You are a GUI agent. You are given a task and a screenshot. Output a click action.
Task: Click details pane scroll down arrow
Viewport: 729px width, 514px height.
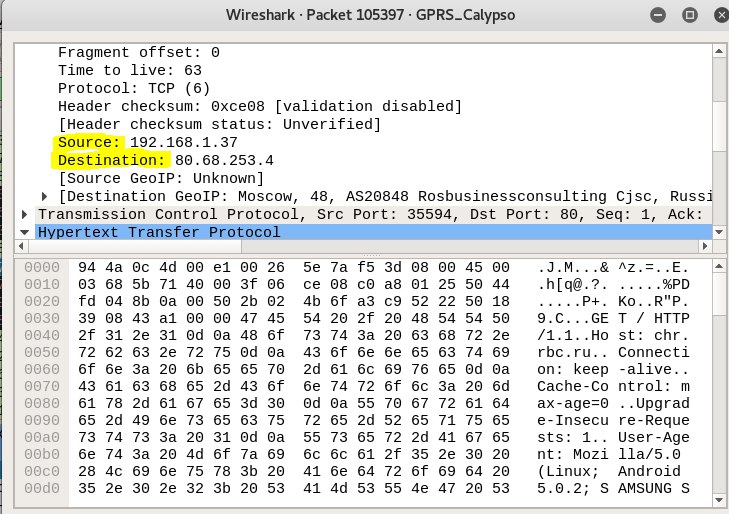click(x=719, y=232)
